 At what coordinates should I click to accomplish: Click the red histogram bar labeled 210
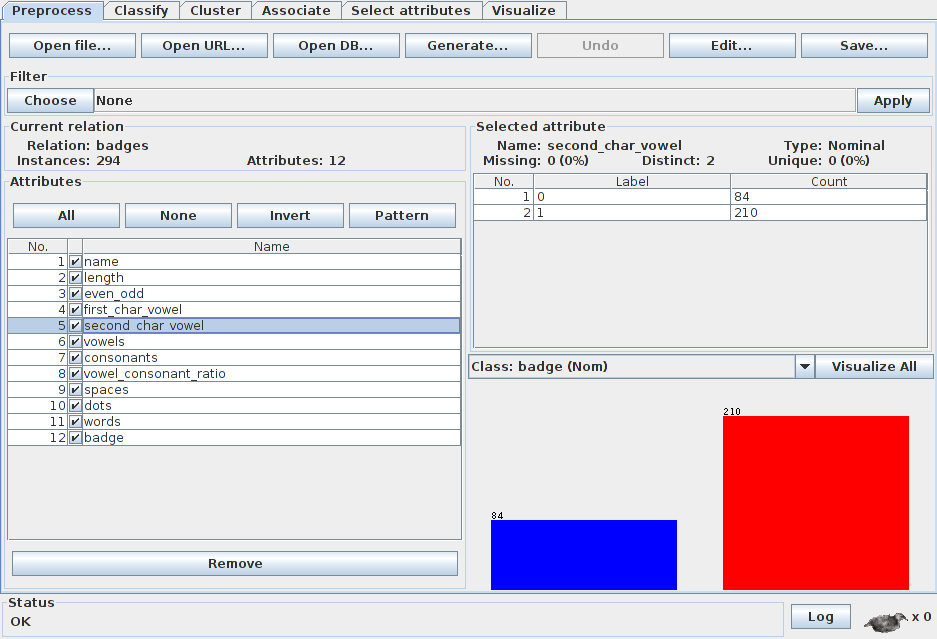point(815,502)
